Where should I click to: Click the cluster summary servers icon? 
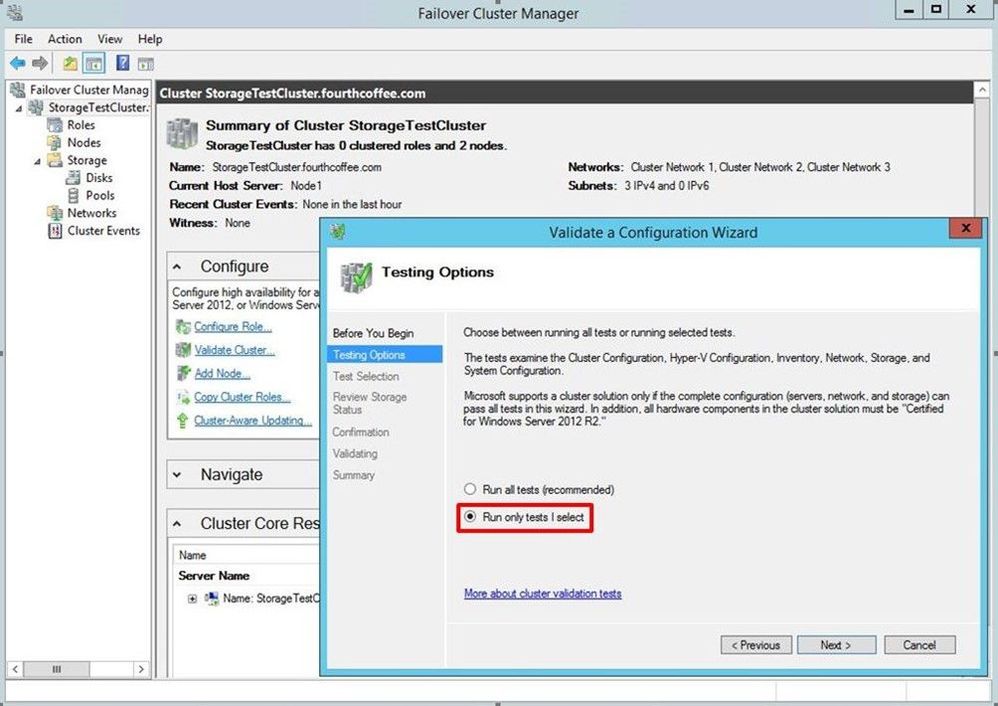(182, 134)
